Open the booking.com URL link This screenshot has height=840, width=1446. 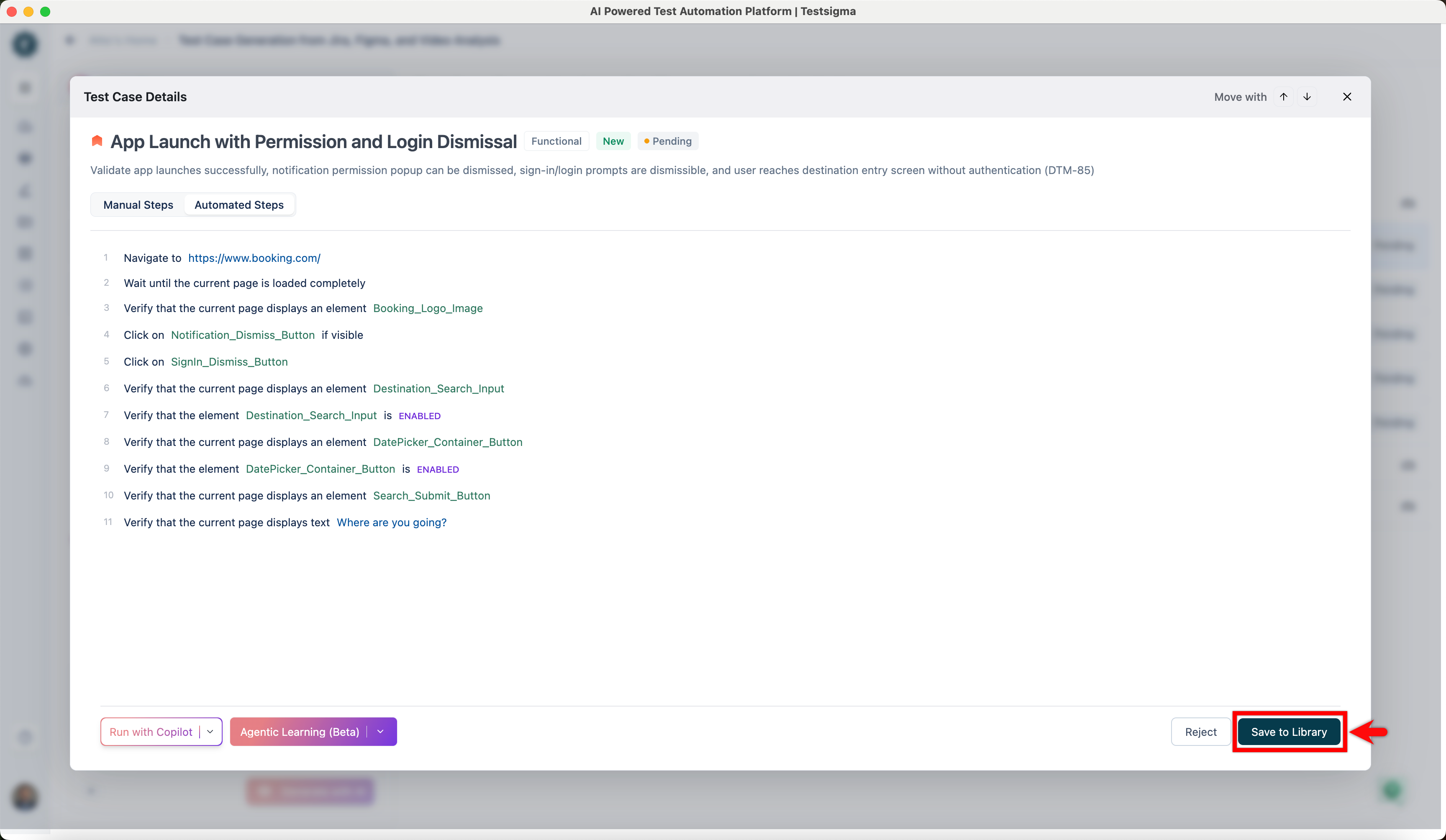[254, 258]
